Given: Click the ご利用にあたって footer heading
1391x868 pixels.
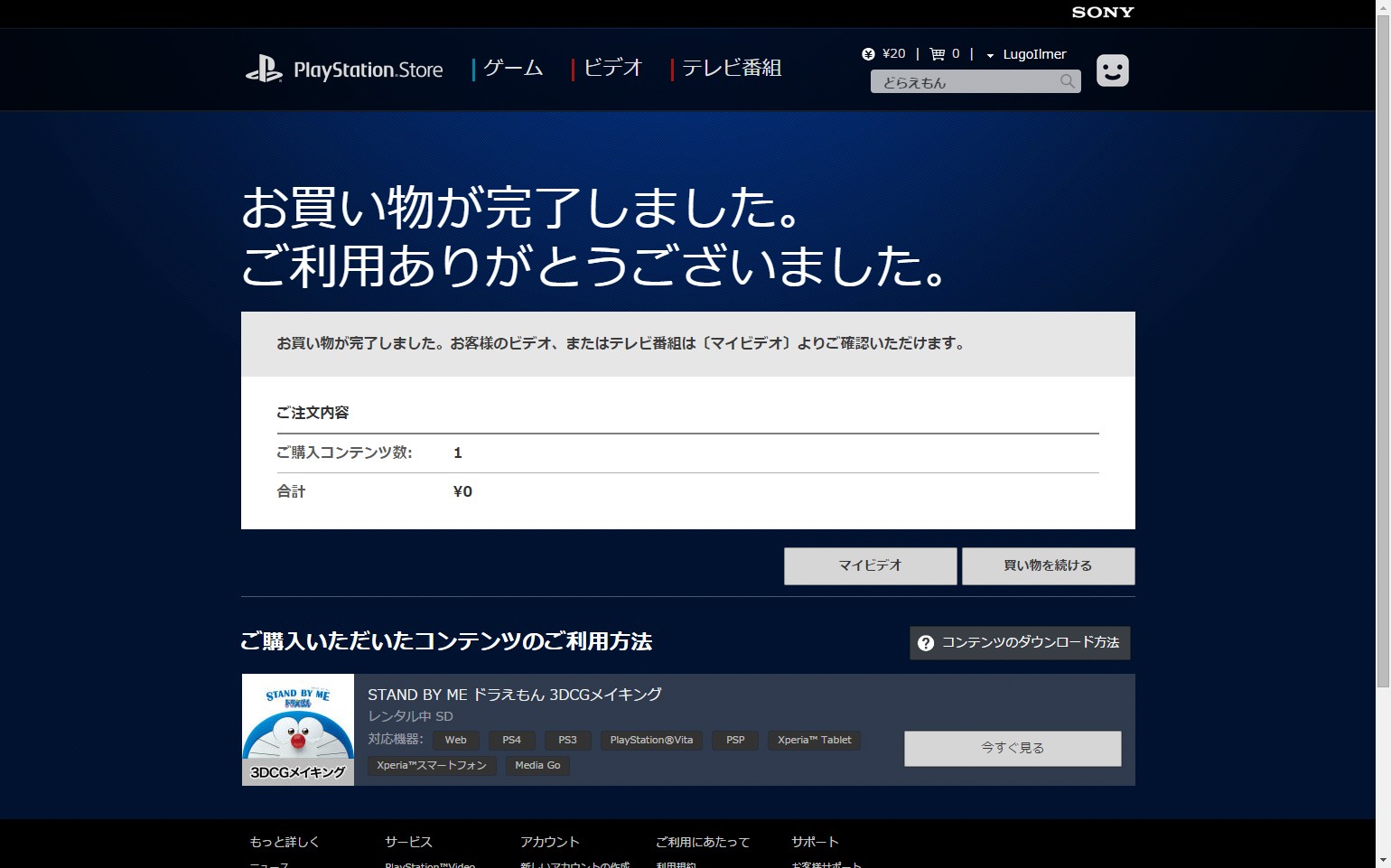Looking at the screenshot, I should pyautogui.click(x=703, y=842).
